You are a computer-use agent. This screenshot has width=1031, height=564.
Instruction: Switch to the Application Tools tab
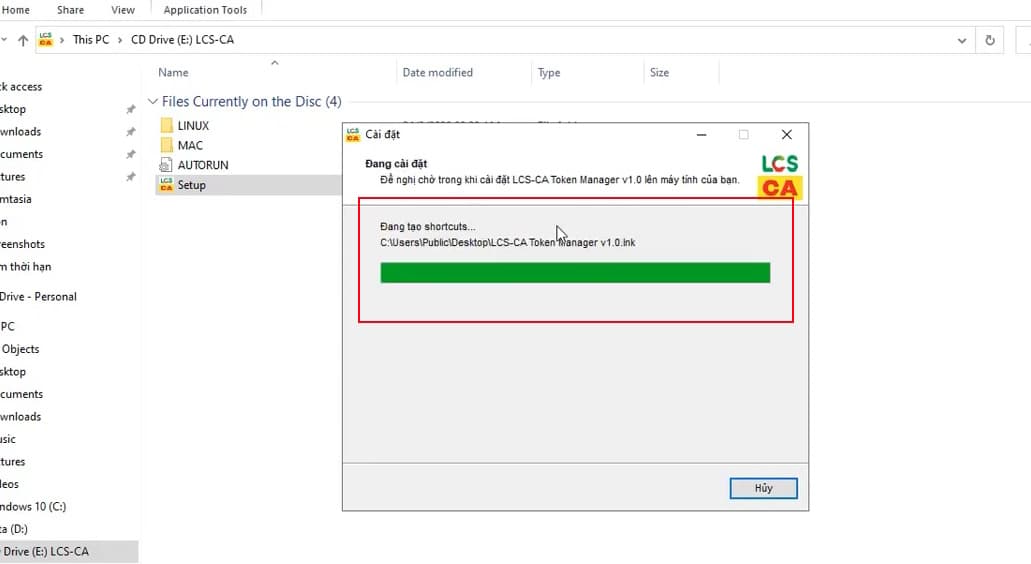click(x=205, y=10)
